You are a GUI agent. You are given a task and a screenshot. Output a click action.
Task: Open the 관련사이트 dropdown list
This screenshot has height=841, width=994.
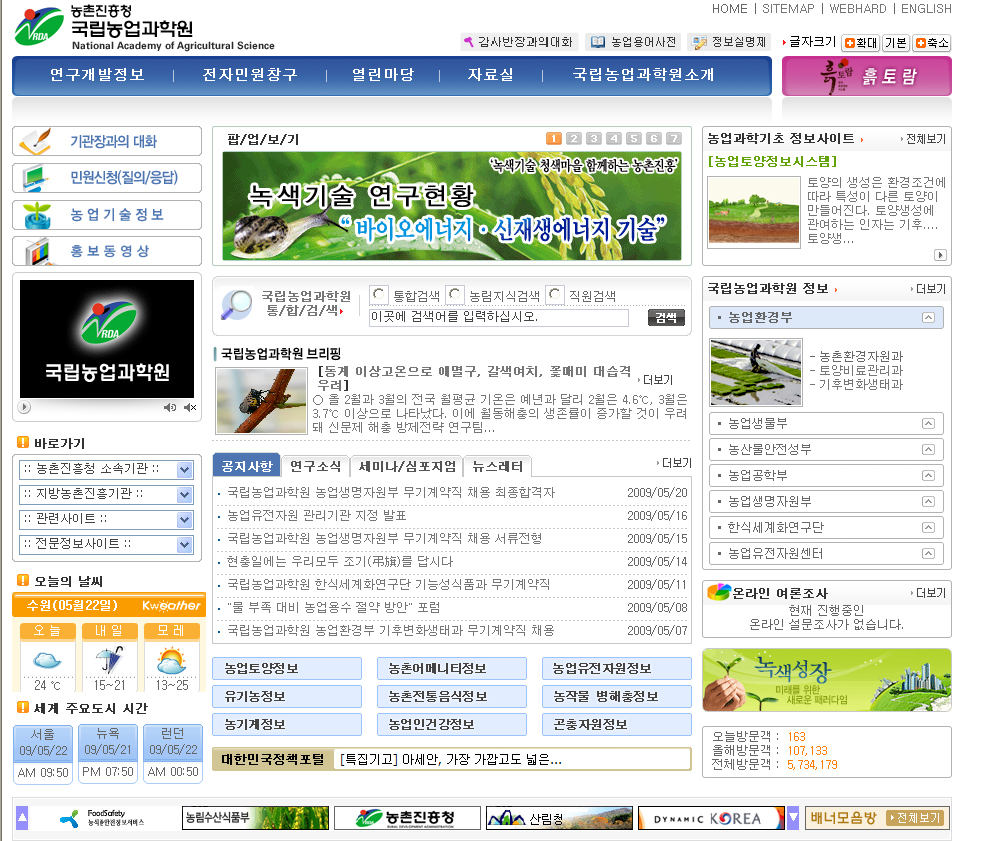[x=184, y=519]
